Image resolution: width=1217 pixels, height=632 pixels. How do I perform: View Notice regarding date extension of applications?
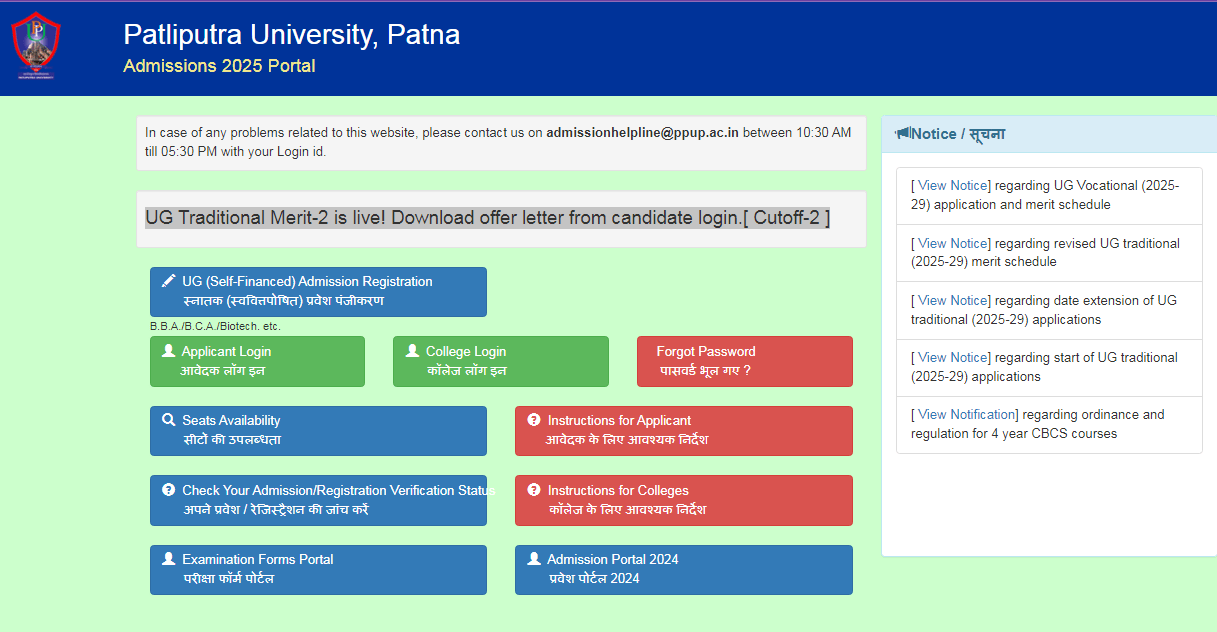pyautogui.click(x=954, y=300)
